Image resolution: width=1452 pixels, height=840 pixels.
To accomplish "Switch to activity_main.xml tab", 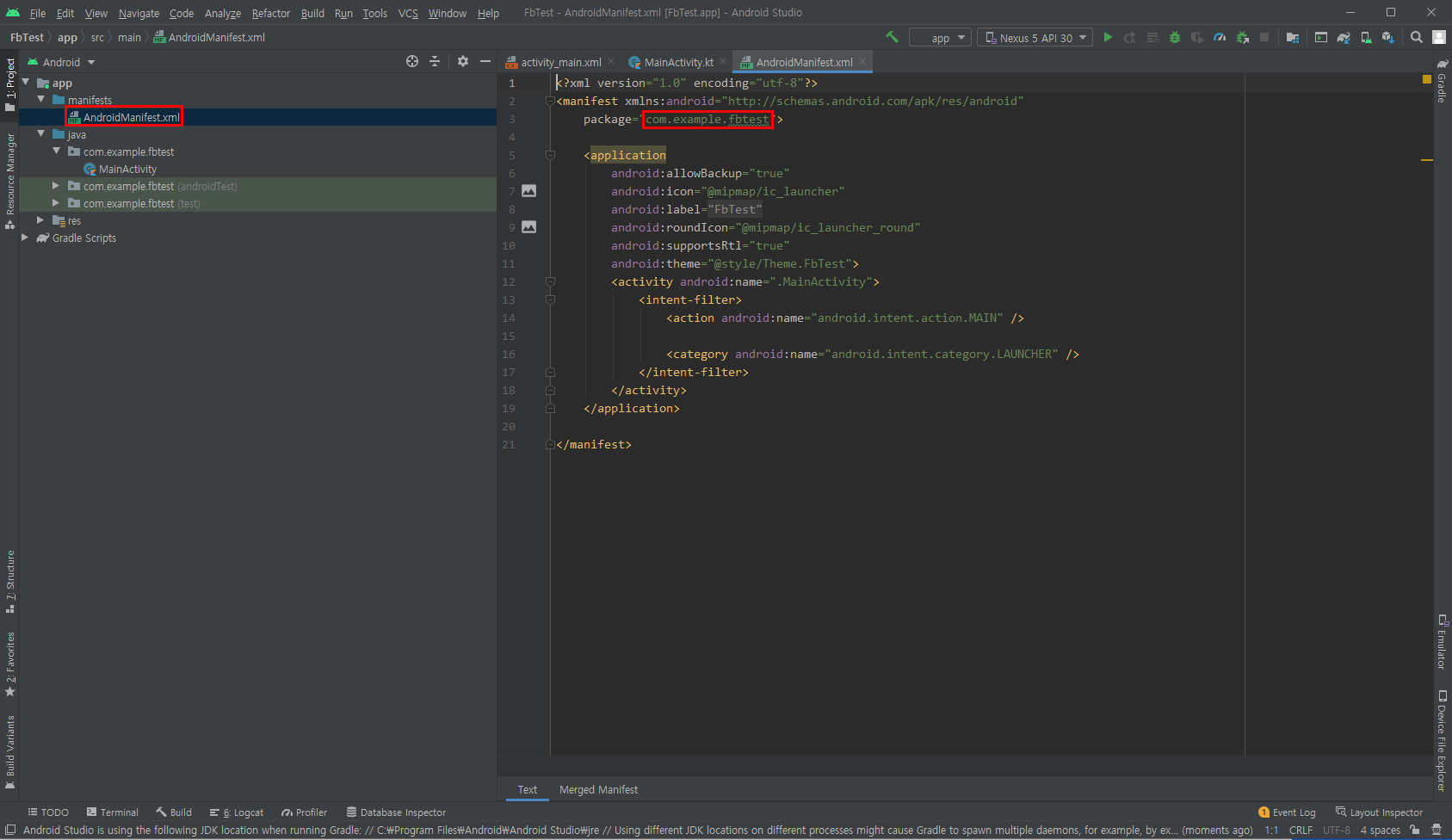I will click(x=560, y=62).
